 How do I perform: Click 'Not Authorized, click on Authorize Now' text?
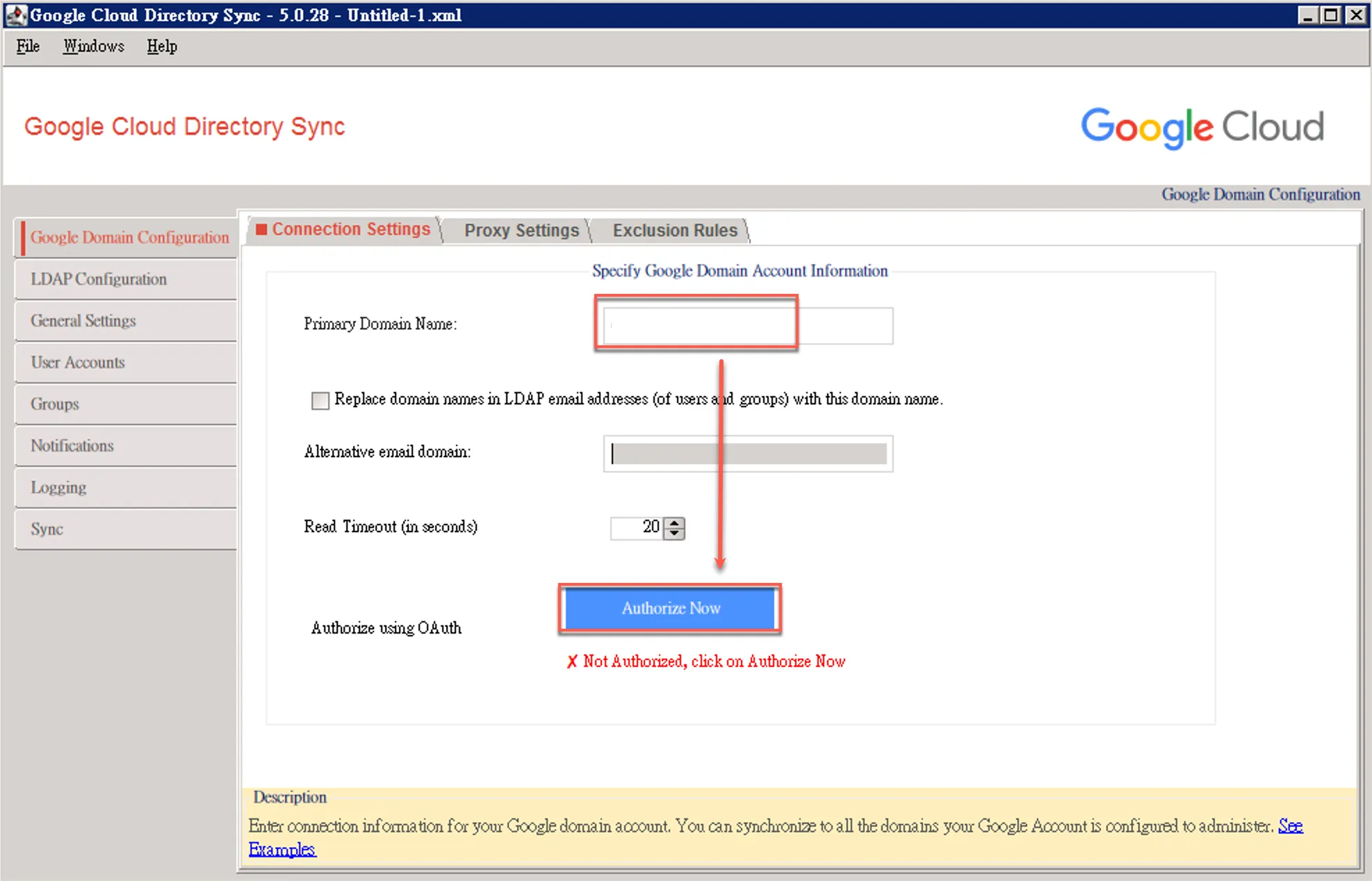[714, 661]
